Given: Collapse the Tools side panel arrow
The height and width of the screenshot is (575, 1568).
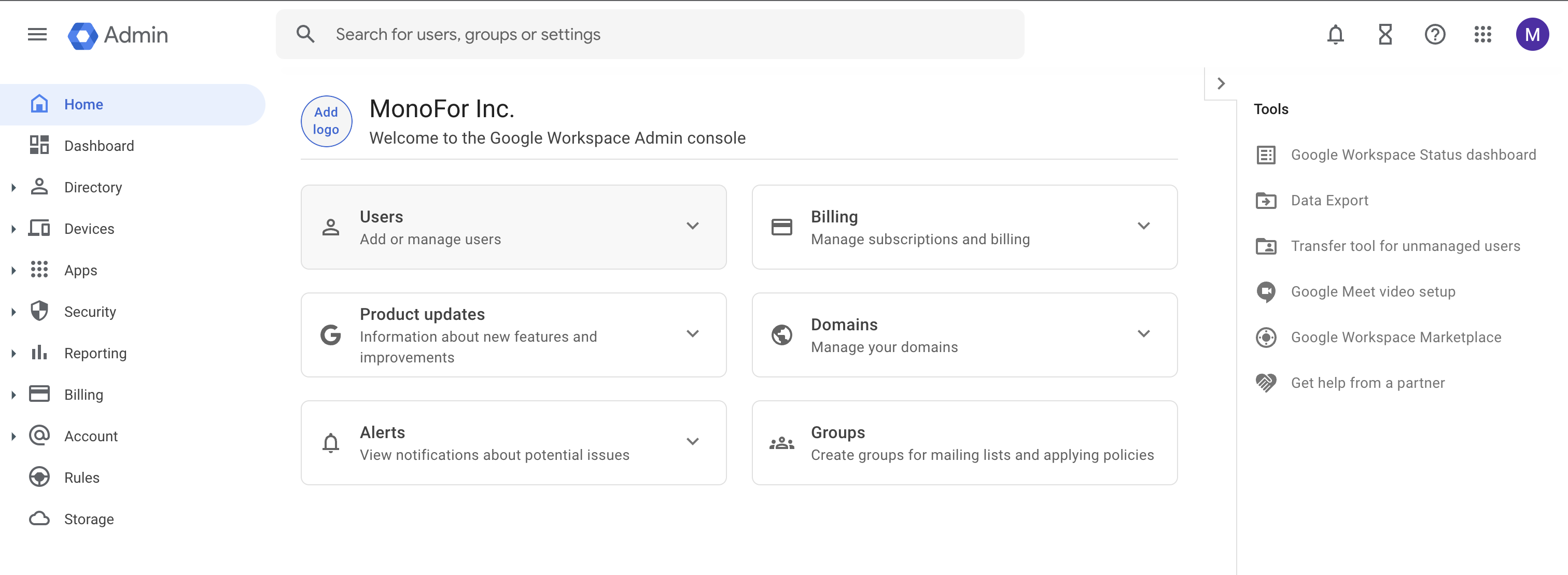Looking at the screenshot, I should pos(1221,84).
